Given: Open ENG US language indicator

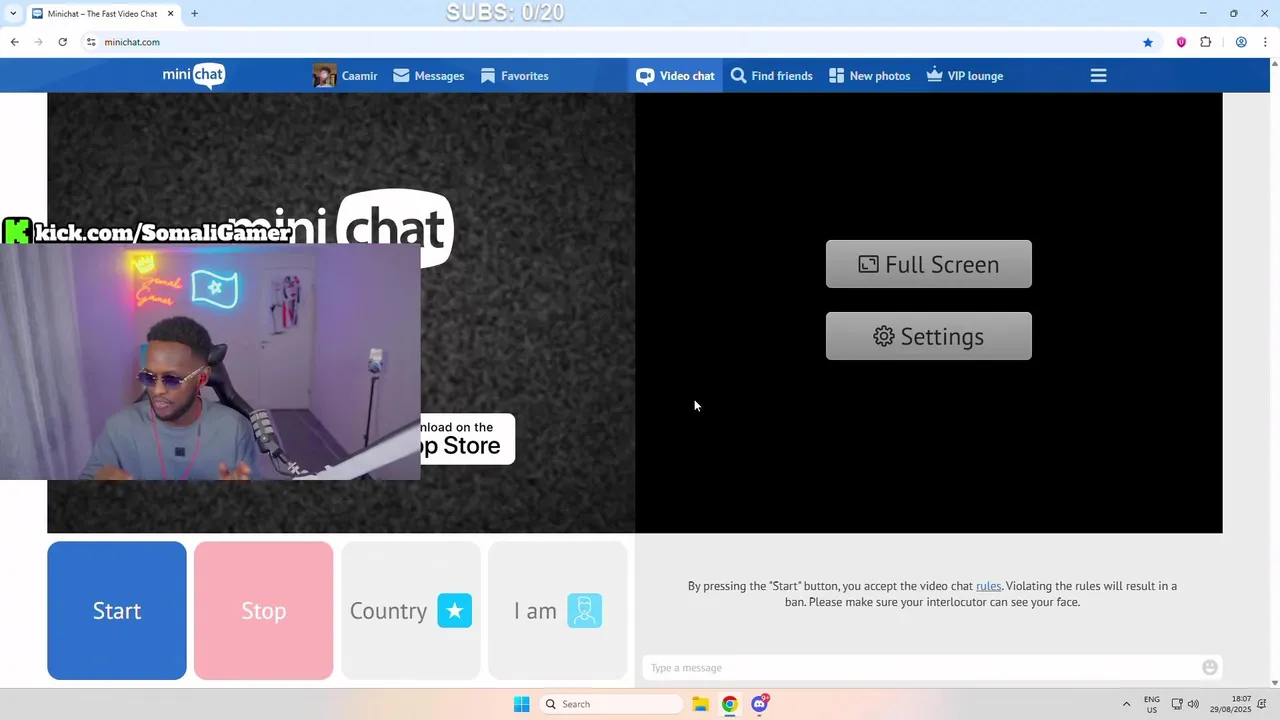Looking at the screenshot, I should pyautogui.click(x=1152, y=704).
